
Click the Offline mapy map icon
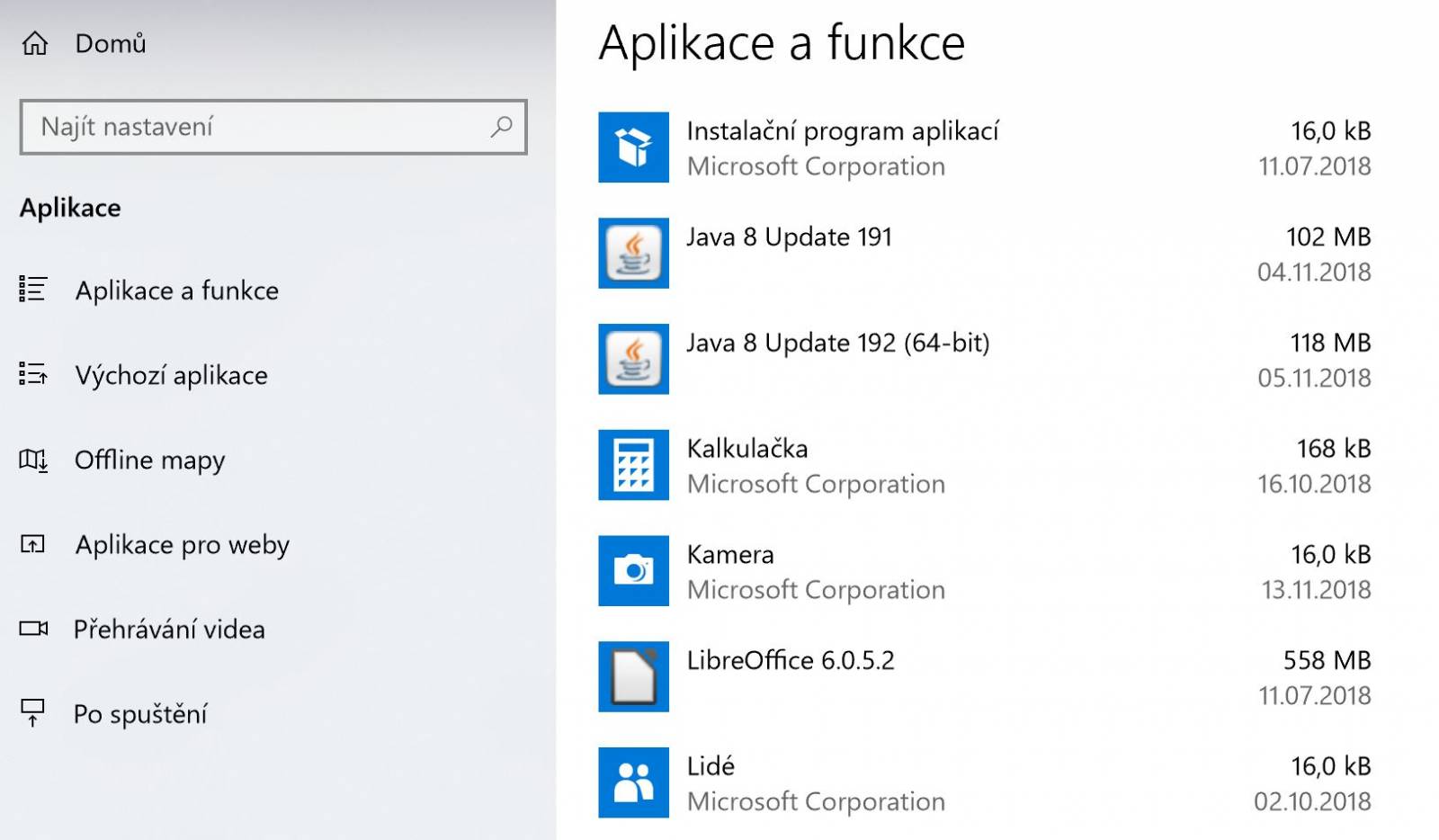point(33,460)
